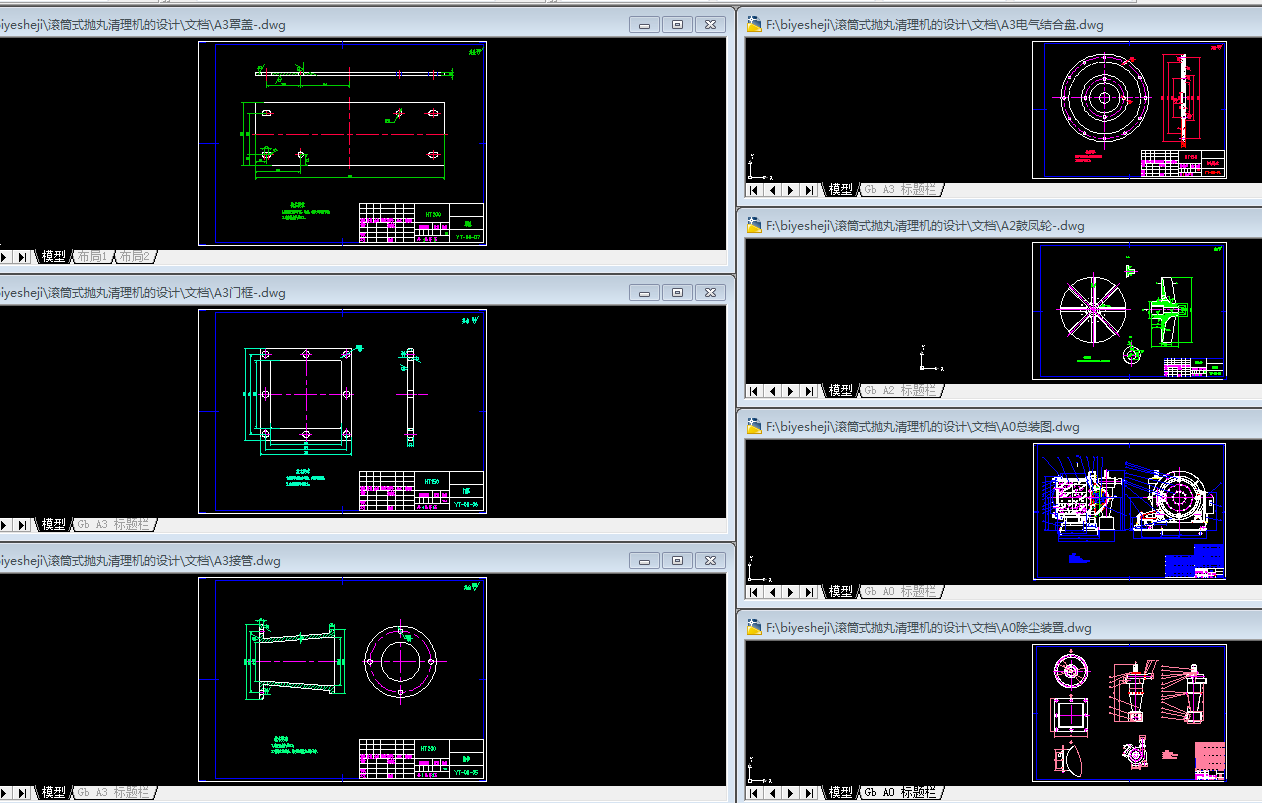Jump to last layout tab in A2鼓风轮 window
The height and width of the screenshot is (803, 1262).
(x=809, y=391)
